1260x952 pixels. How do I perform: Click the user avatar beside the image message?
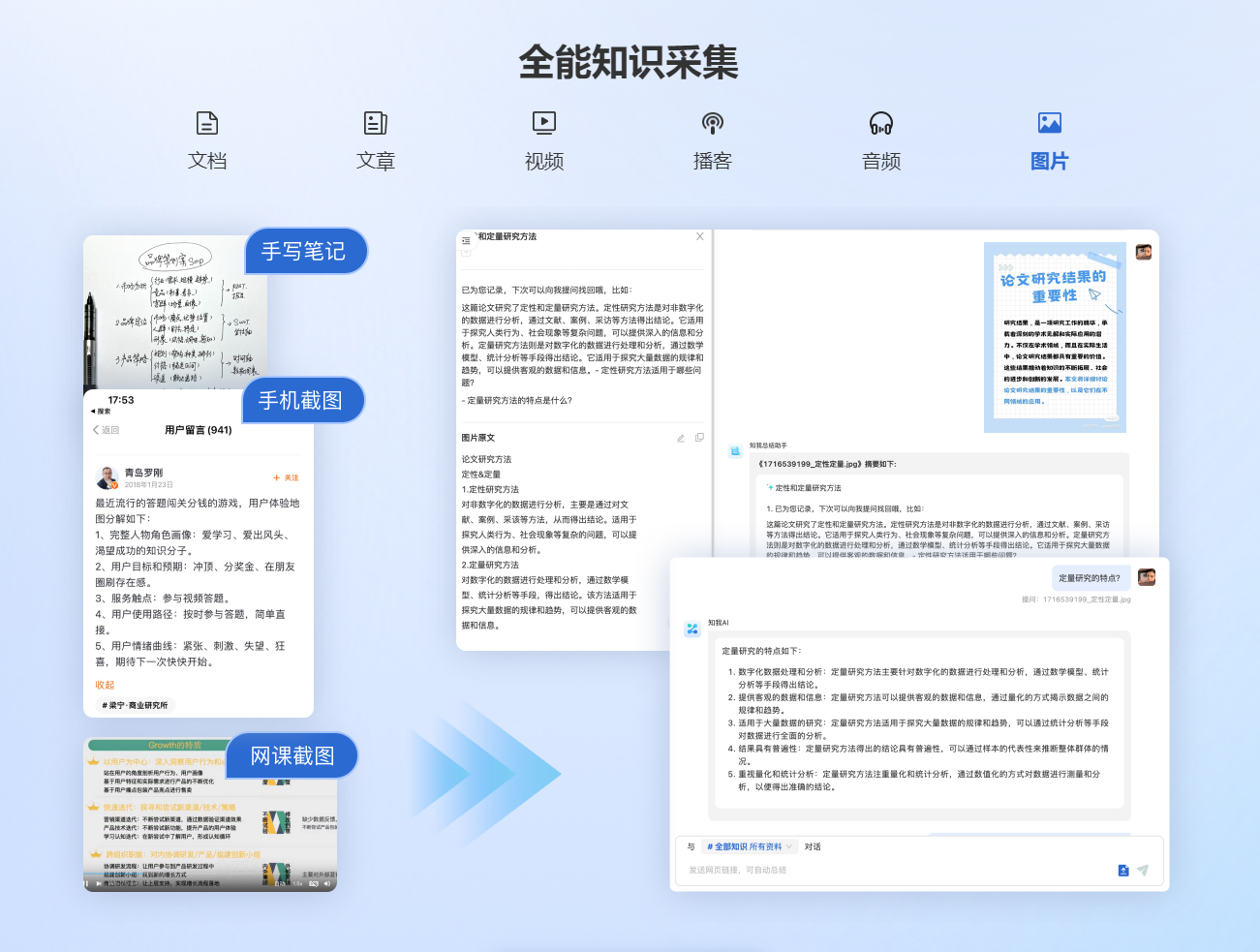pos(1144,252)
